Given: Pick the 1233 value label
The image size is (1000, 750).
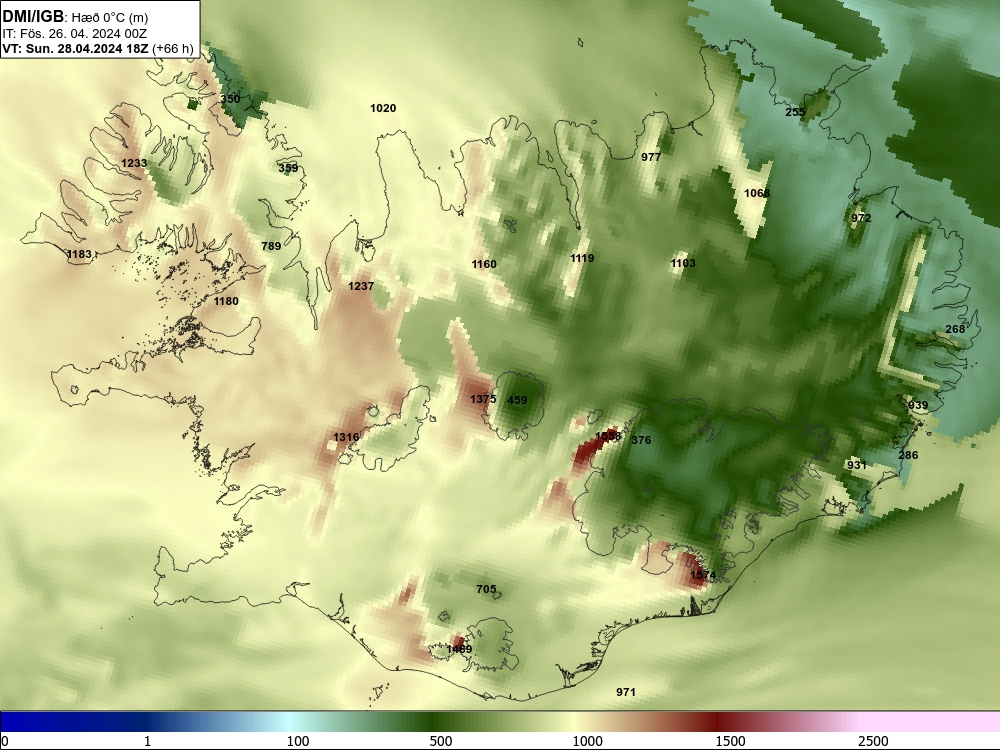Looking at the screenshot, I should (134, 163).
